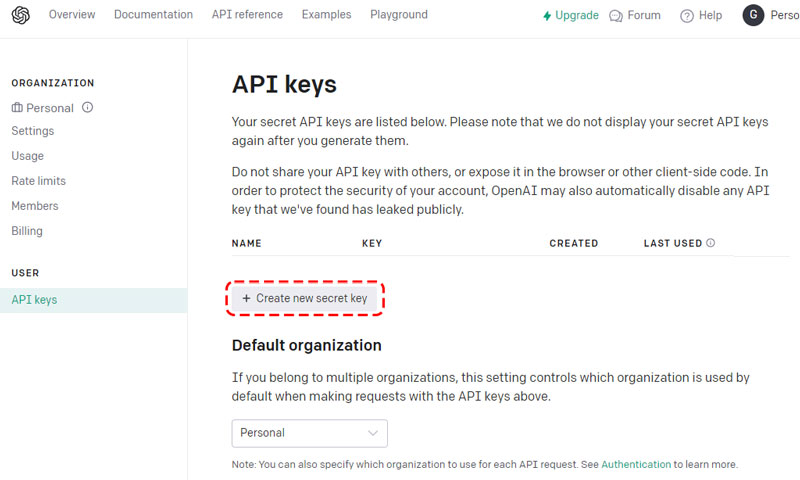Click the OpenAI logo icon
800x480 pixels.
20,15
